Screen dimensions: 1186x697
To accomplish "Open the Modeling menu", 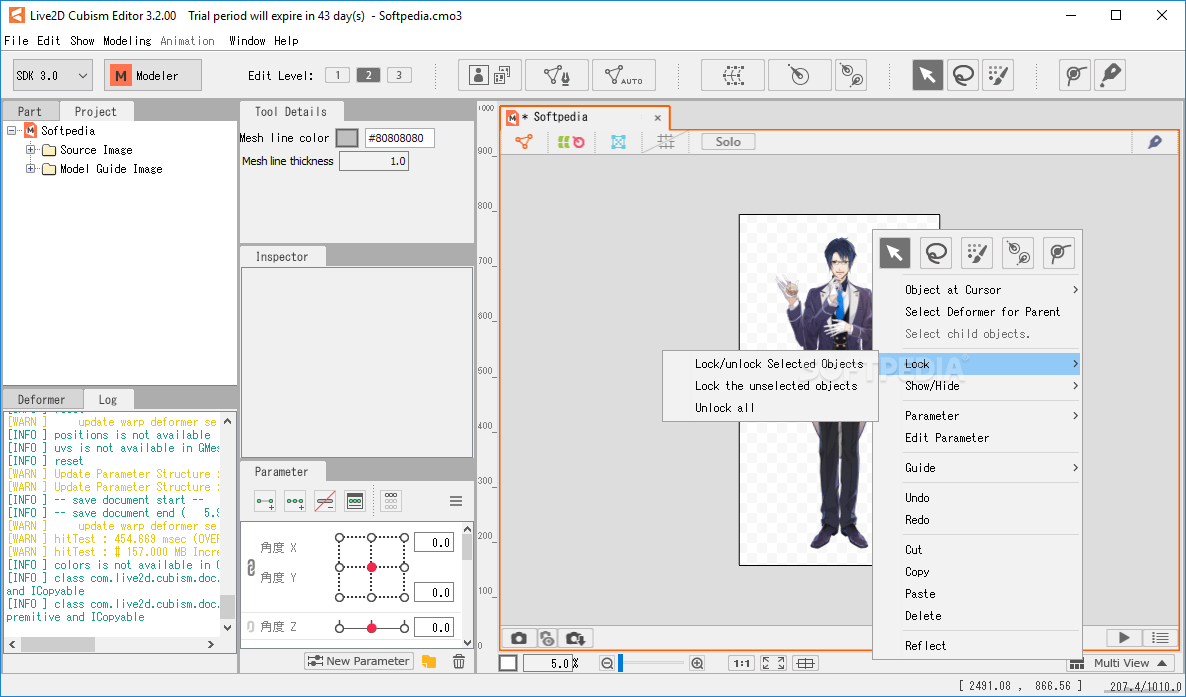I will [x=127, y=41].
